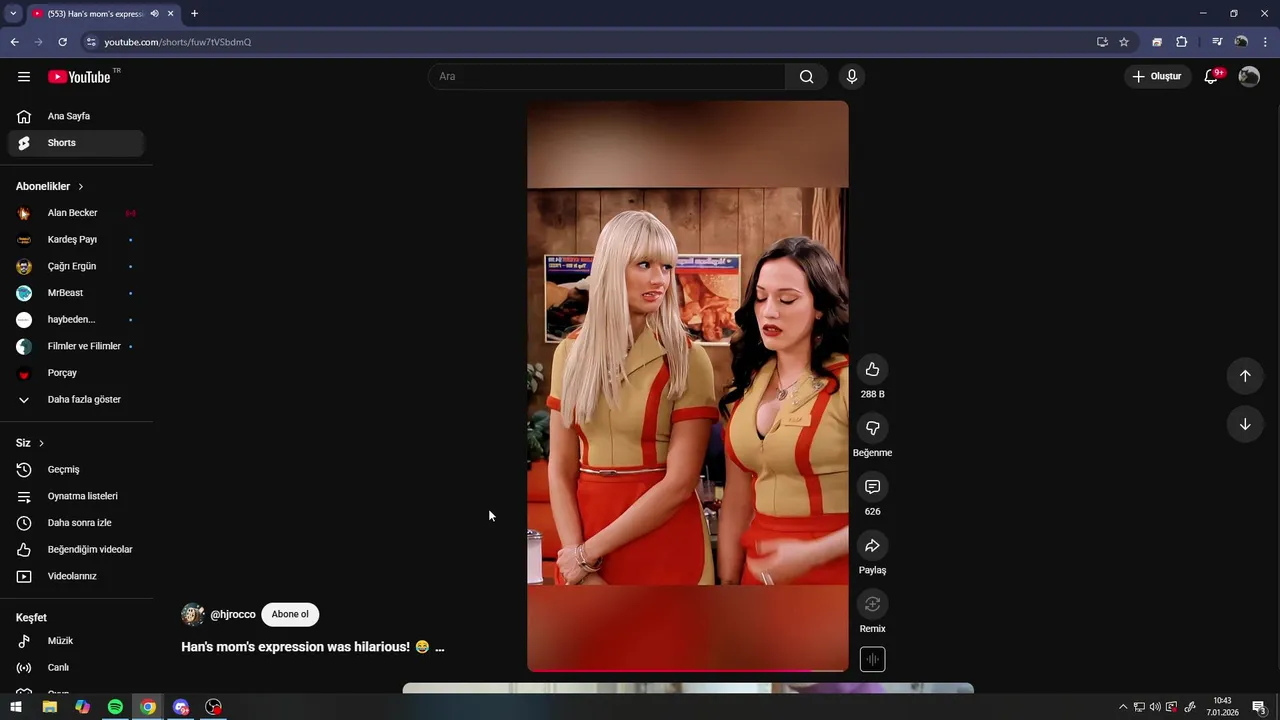Open OBS Studio from the taskbar
This screenshot has width=1280, height=720.
[213, 707]
